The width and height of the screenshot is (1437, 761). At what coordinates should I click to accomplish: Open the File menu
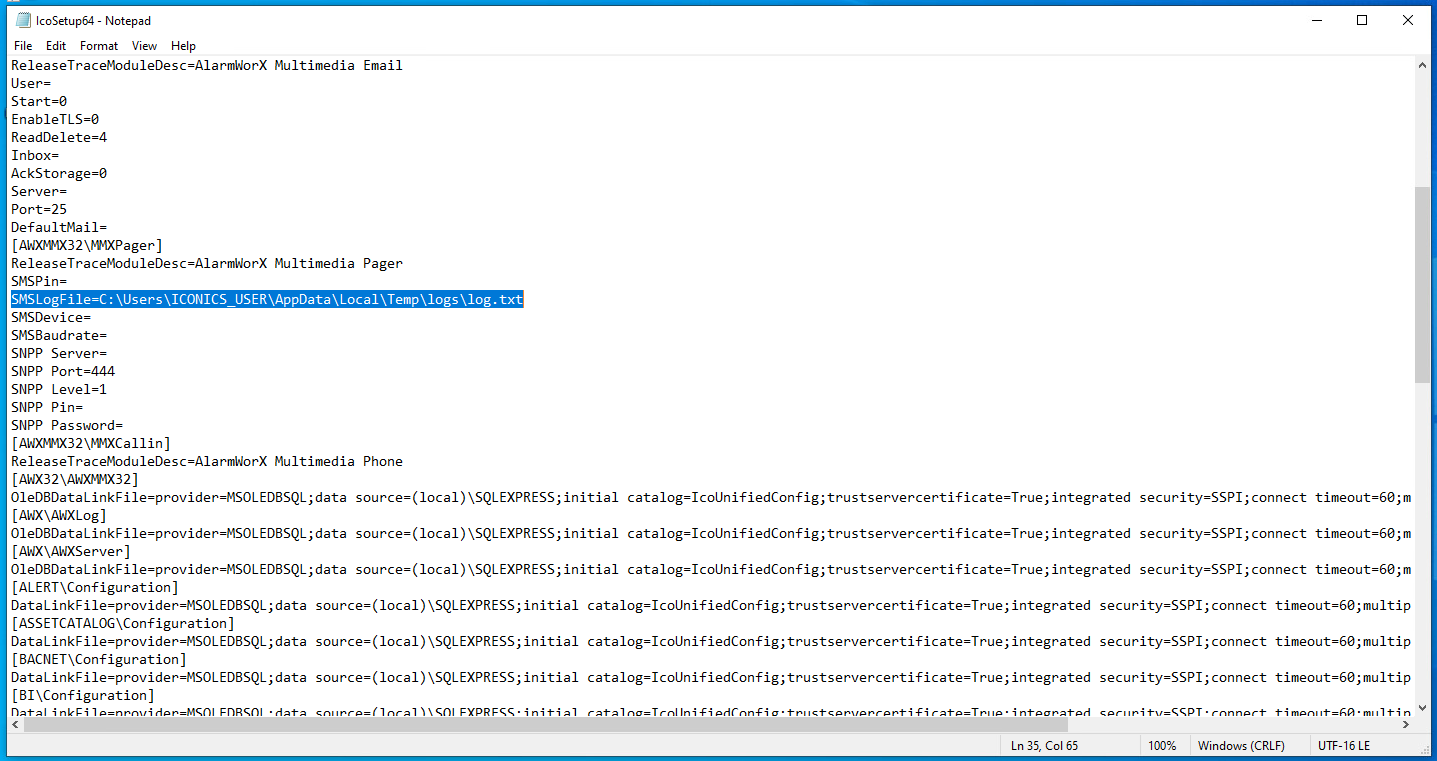click(22, 45)
